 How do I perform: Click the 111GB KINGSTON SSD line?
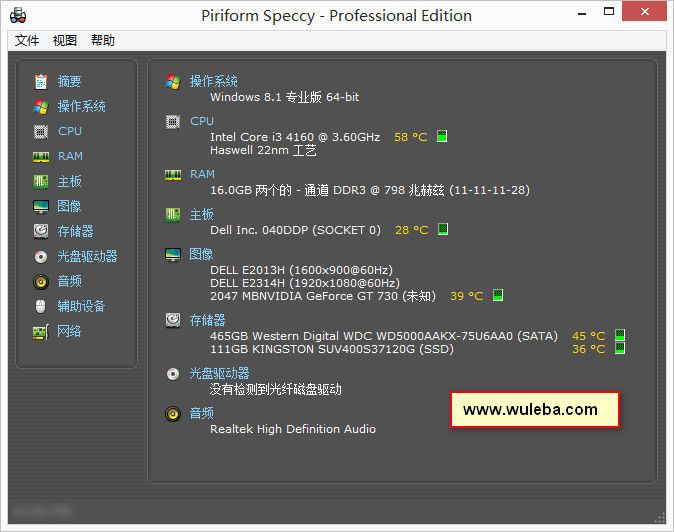point(332,349)
